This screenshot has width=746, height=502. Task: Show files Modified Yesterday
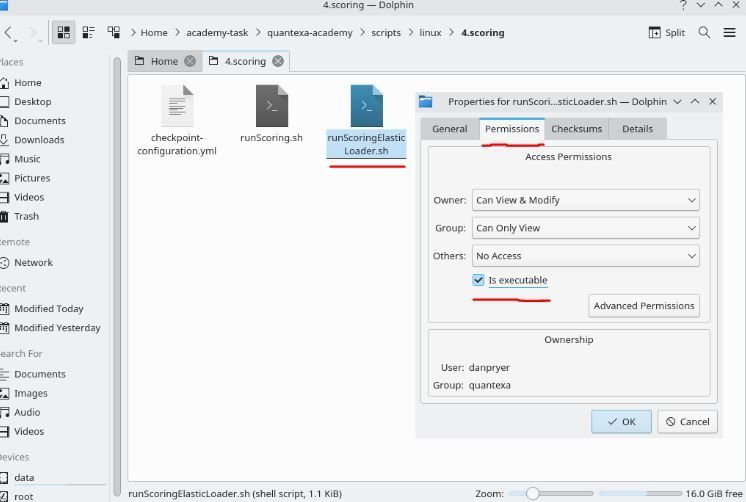[57, 328]
